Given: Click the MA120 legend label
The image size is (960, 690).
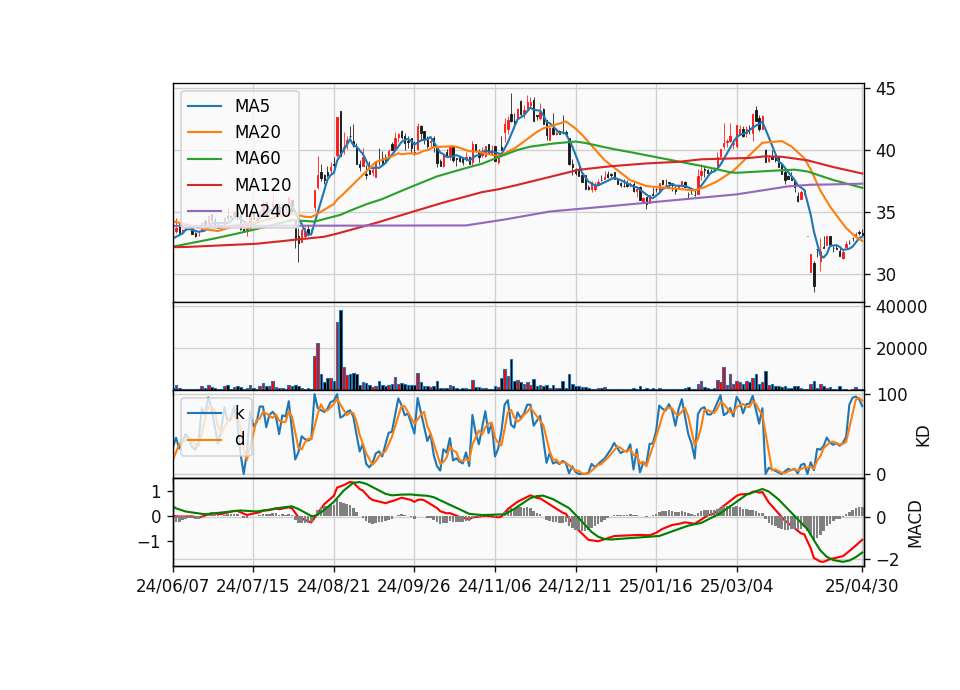Looking at the screenshot, I should click(263, 185).
